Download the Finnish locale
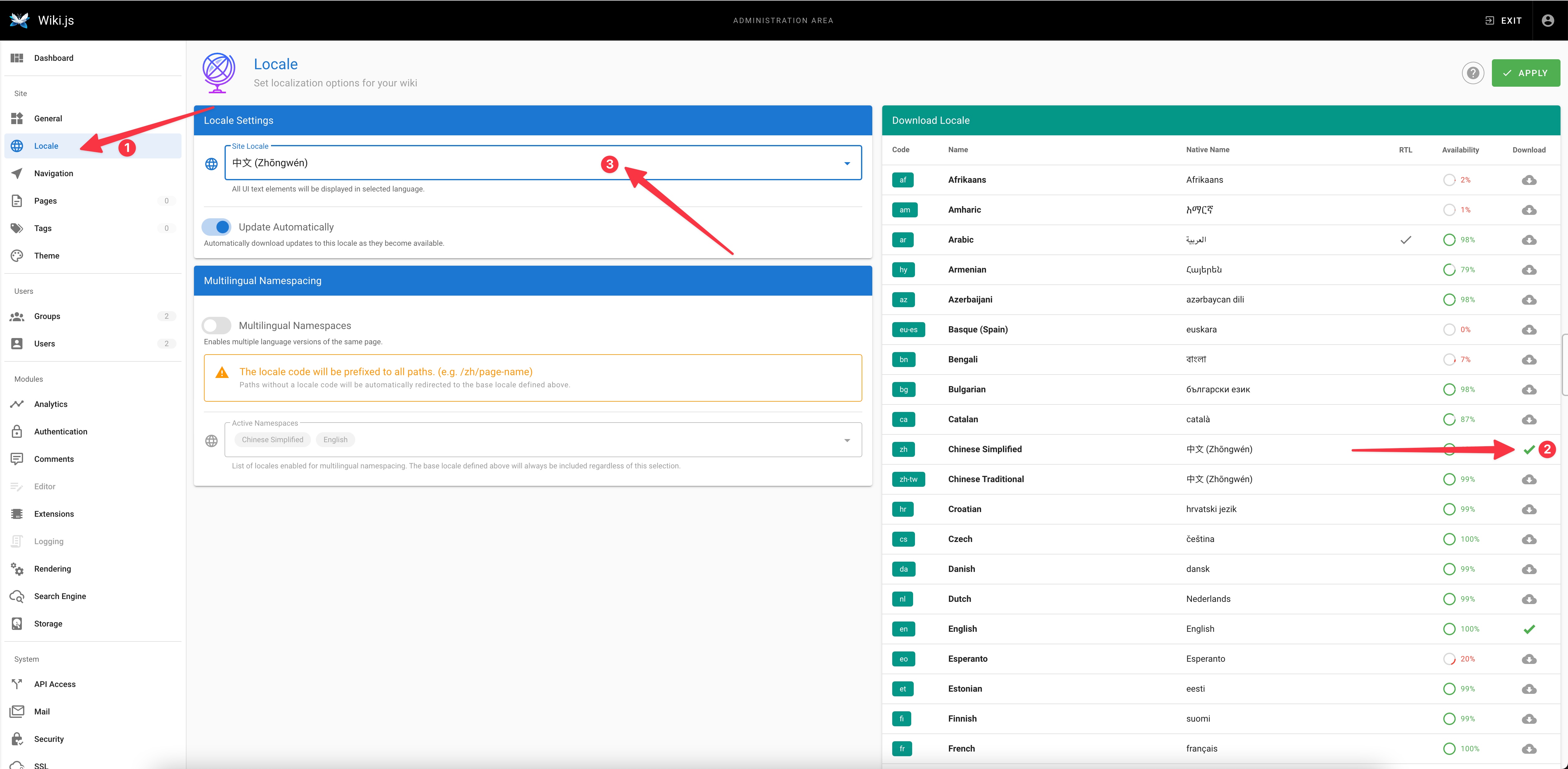The height and width of the screenshot is (769, 1568). coord(1529,719)
